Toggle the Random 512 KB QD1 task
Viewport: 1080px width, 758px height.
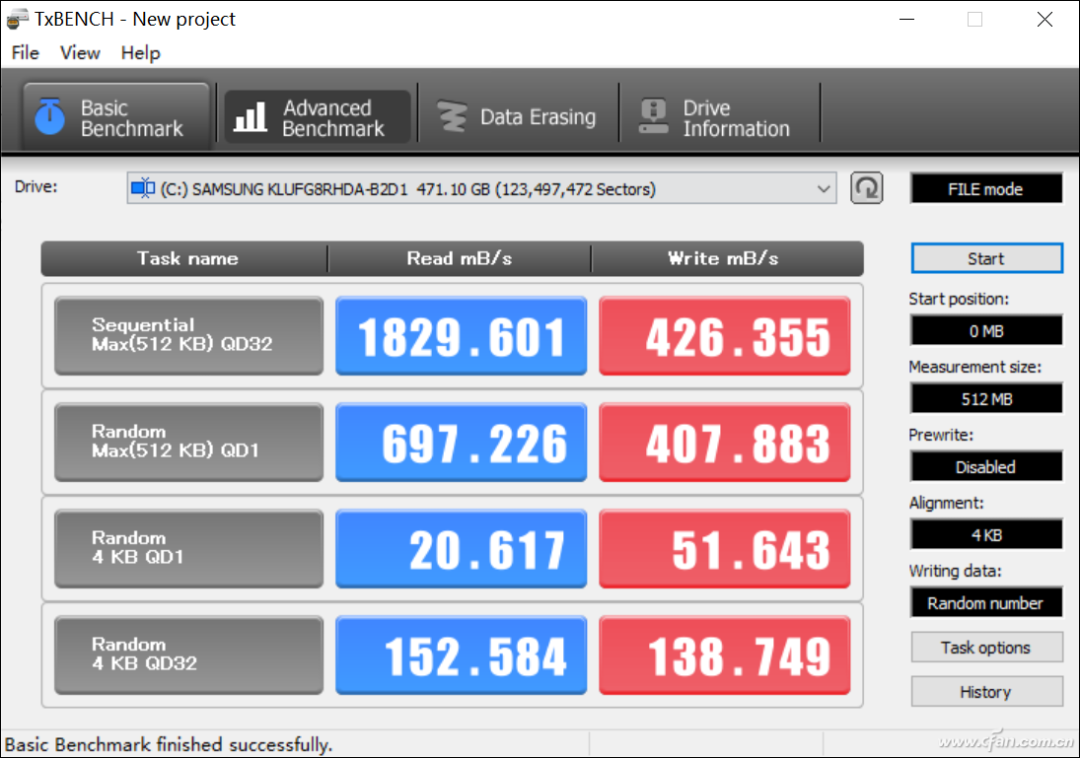(x=189, y=442)
